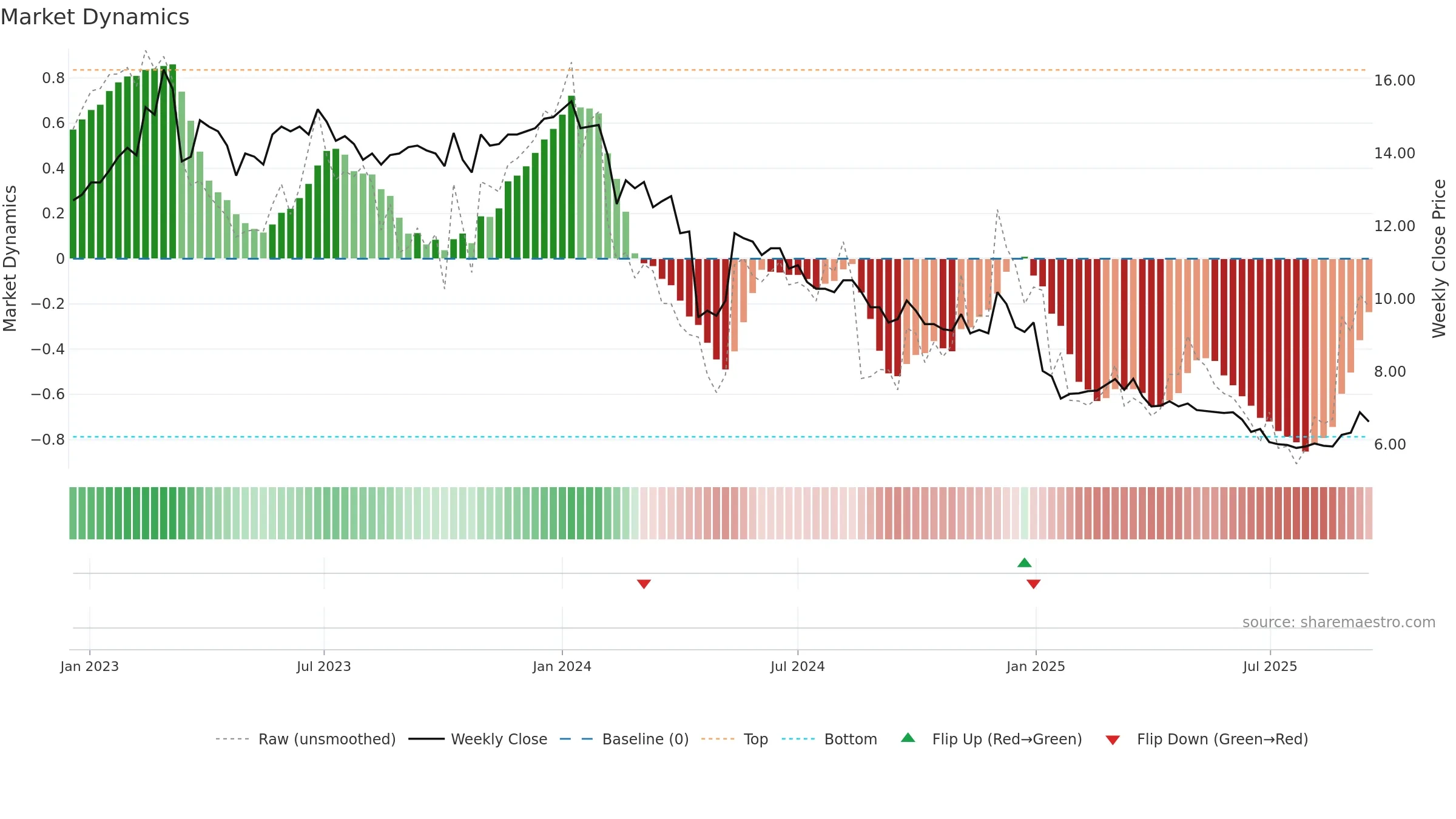Click the −0.4 left axis tick label
This screenshot has height=819, width=1456.
[x=48, y=349]
